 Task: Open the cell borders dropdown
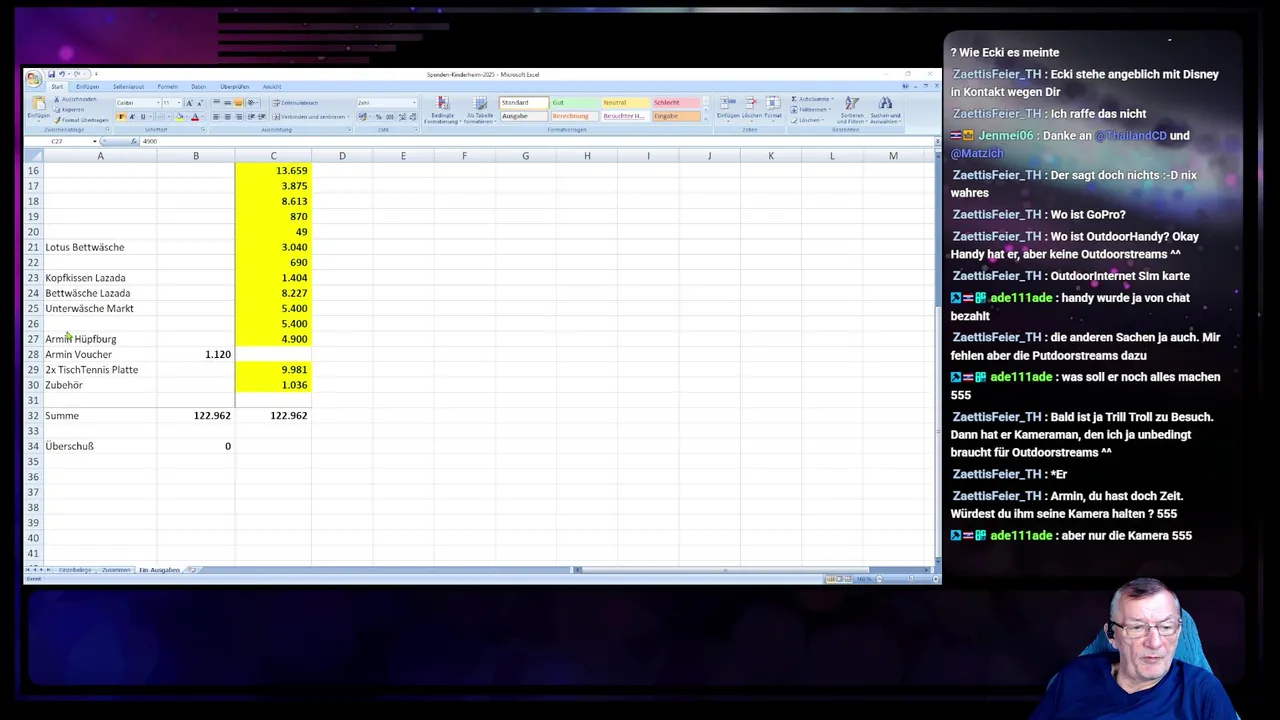pos(169,117)
